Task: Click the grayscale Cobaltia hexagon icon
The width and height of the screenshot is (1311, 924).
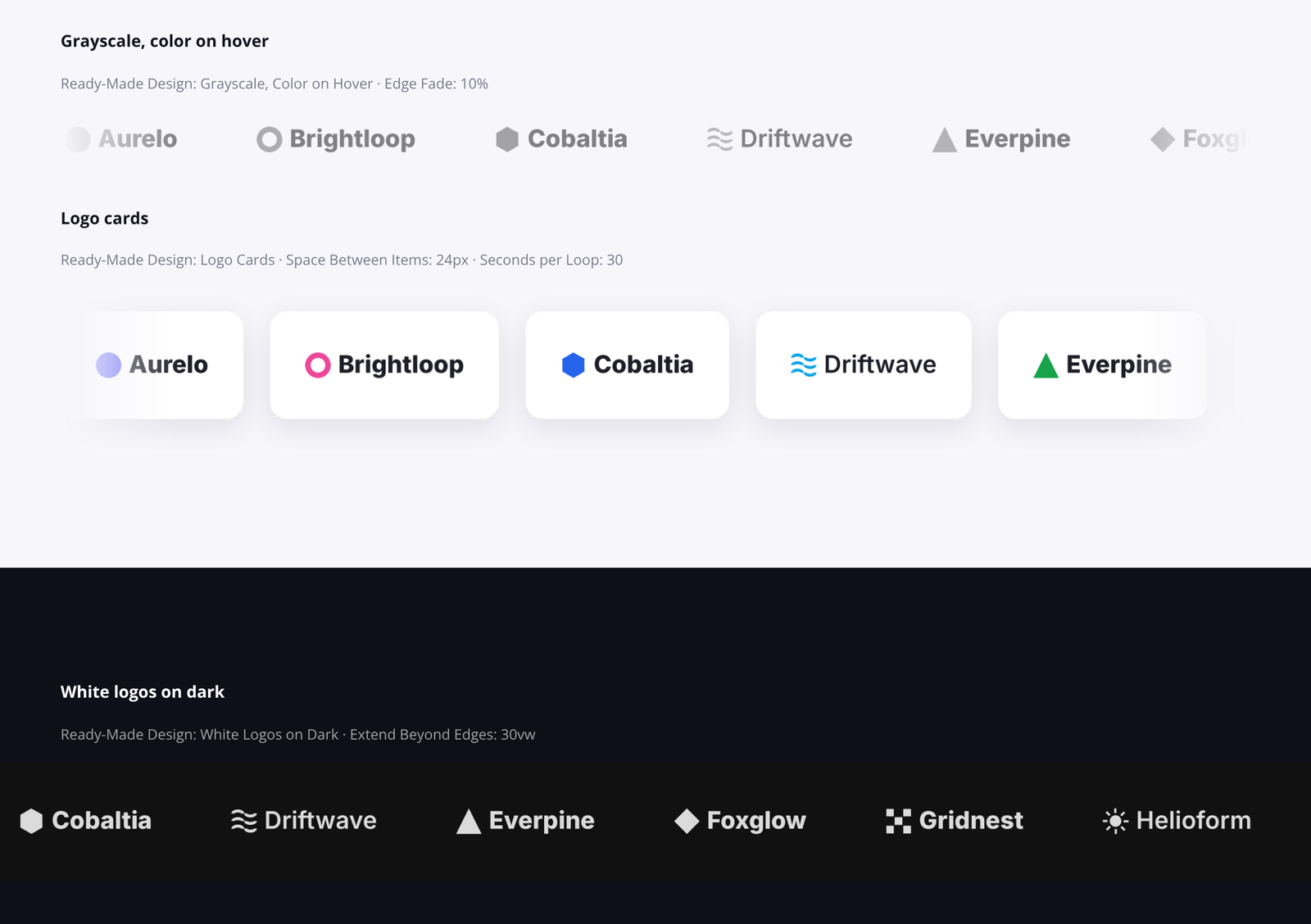Action: [507, 139]
